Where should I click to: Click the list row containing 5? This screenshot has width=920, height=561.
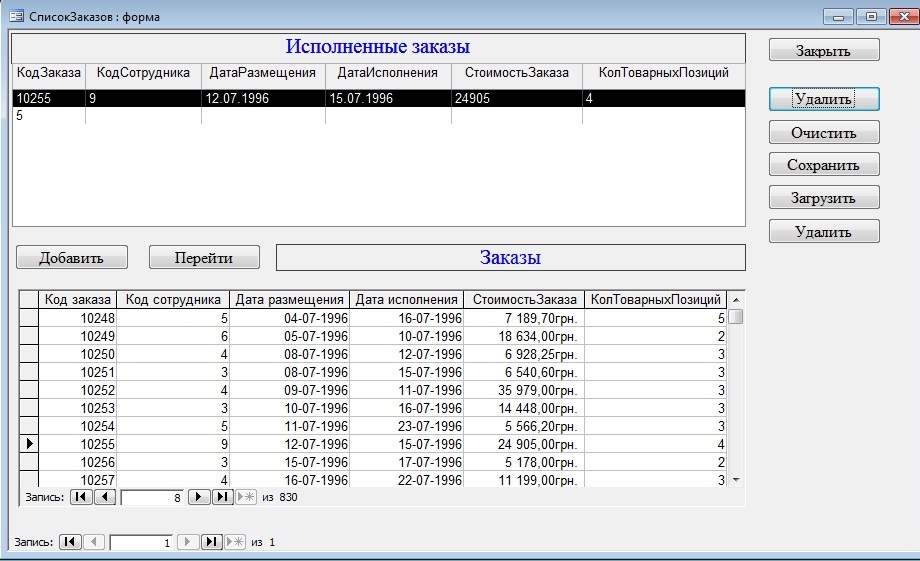tap(379, 116)
